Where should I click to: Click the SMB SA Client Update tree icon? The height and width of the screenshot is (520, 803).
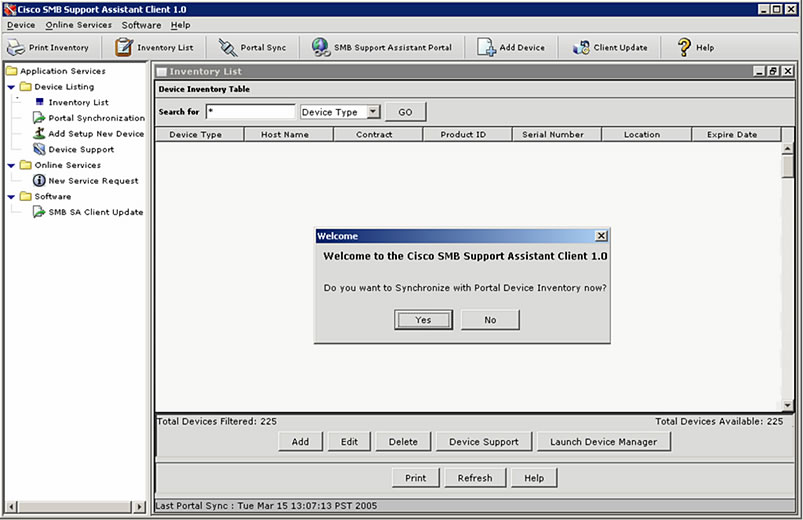click(x=39, y=212)
